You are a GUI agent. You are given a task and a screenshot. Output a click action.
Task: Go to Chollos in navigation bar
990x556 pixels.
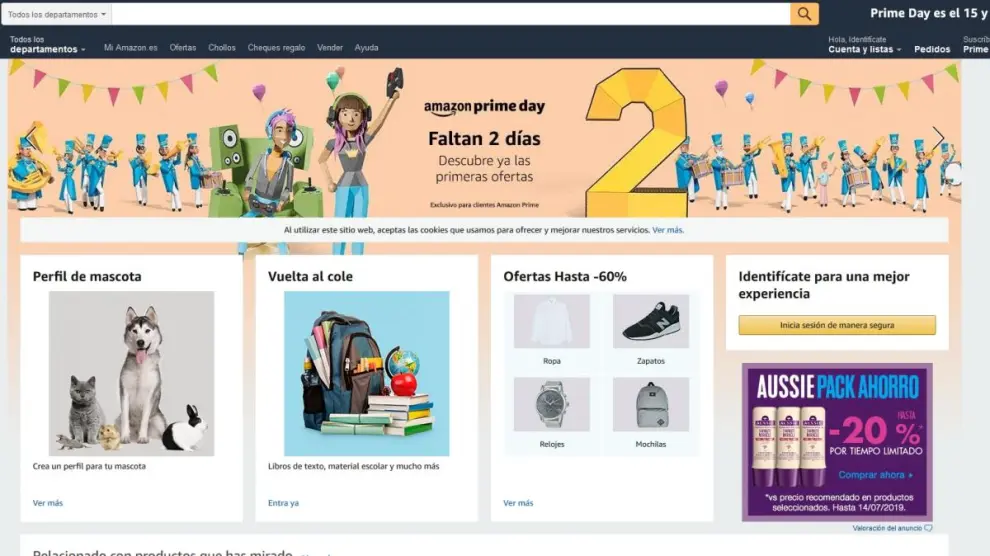click(x=222, y=48)
